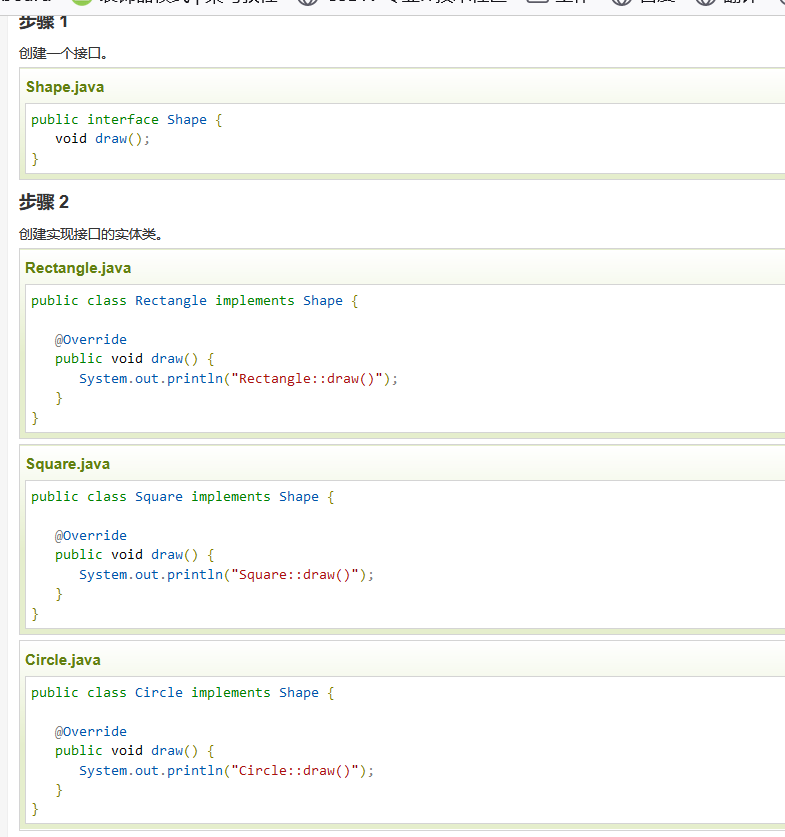Click @Override annotation in Circle.java
785x837 pixels.
(x=91, y=732)
